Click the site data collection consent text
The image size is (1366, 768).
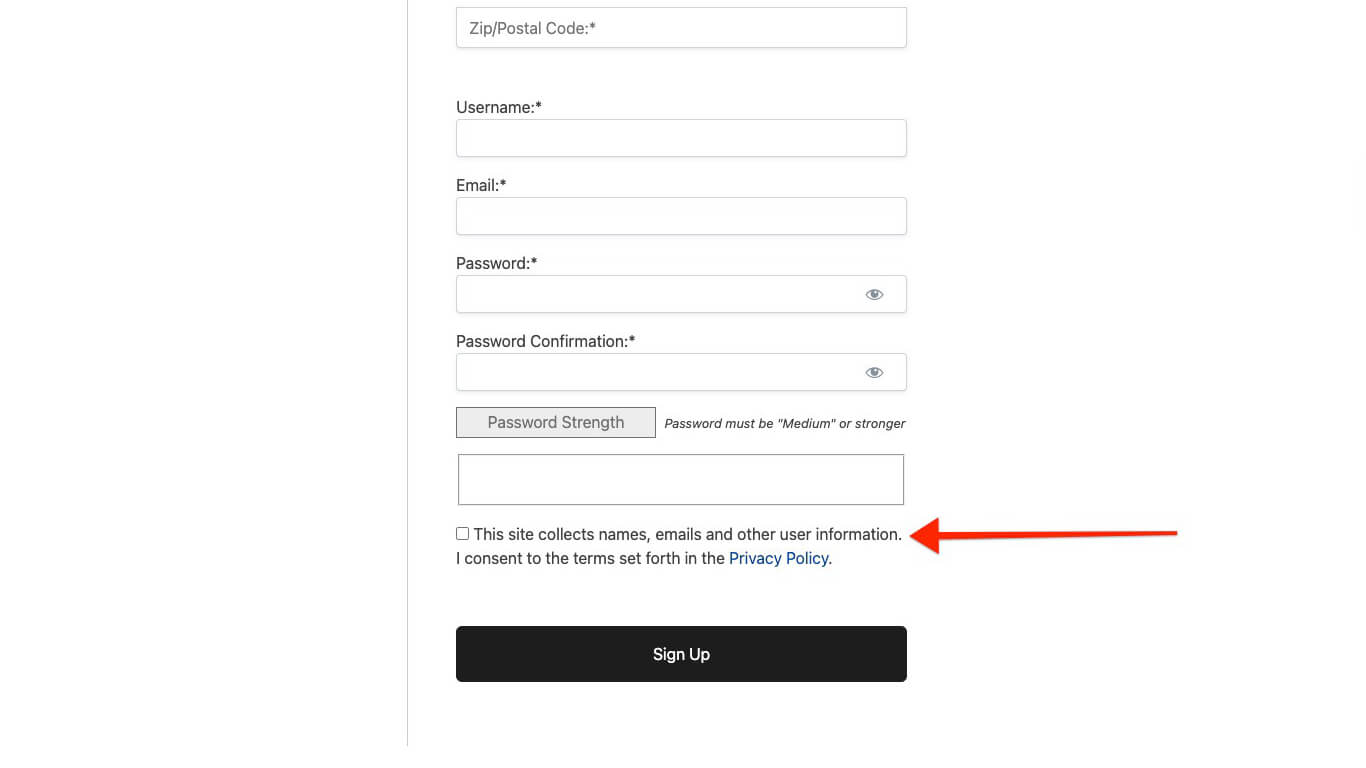[x=688, y=534]
